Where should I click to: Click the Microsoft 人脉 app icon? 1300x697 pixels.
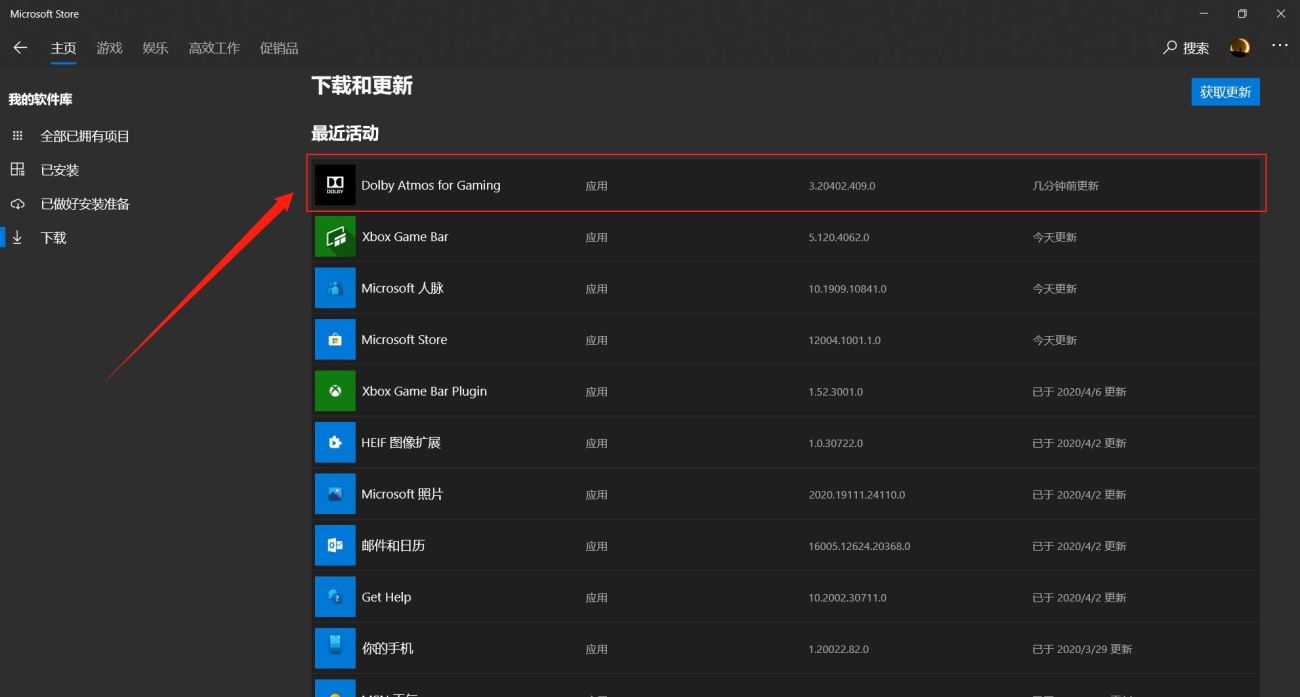[335, 288]
